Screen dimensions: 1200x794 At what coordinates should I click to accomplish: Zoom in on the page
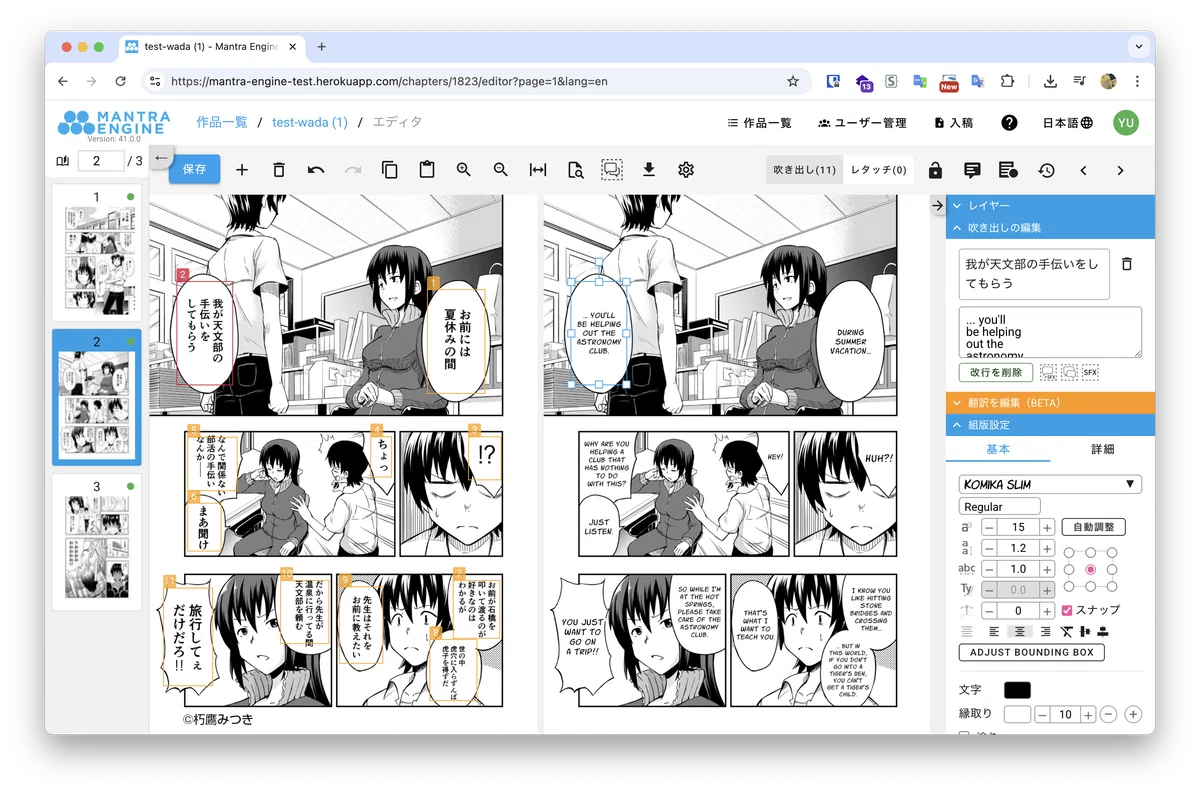[464, 170]
